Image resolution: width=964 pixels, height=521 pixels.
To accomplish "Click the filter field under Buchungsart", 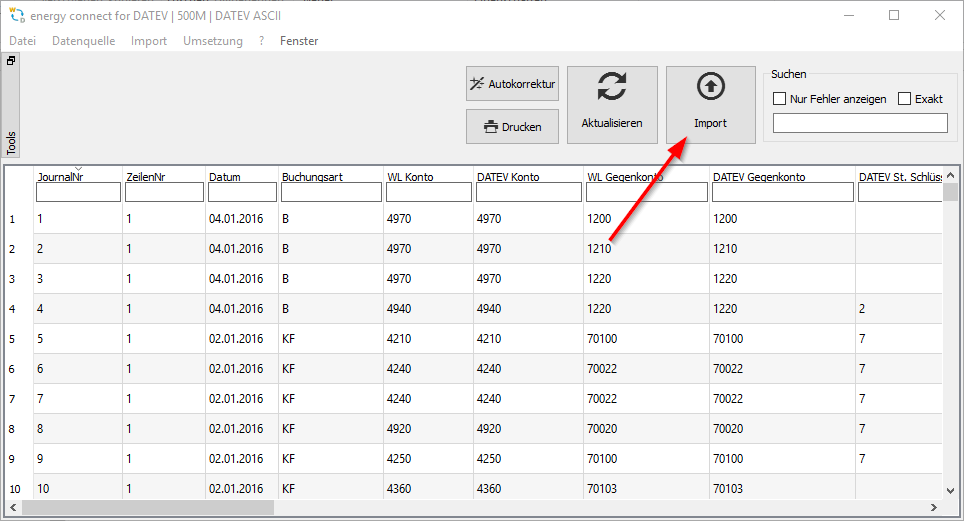I will (x=331, y=193).
